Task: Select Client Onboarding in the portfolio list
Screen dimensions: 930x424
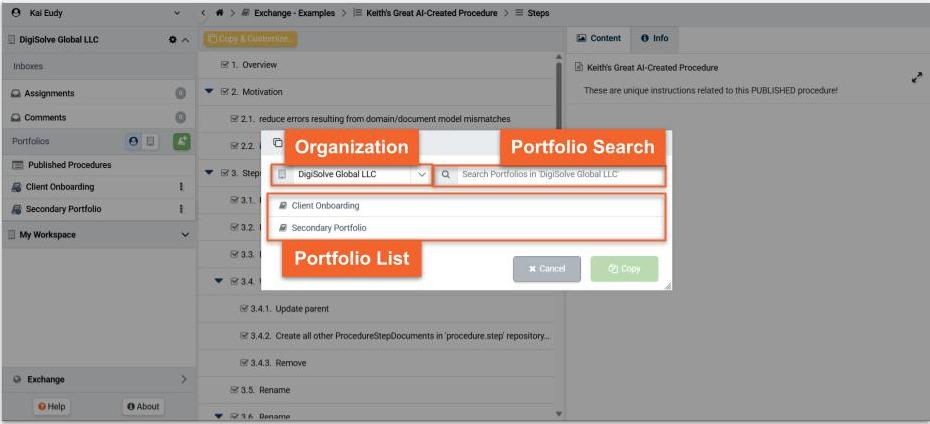Action: 325,206
